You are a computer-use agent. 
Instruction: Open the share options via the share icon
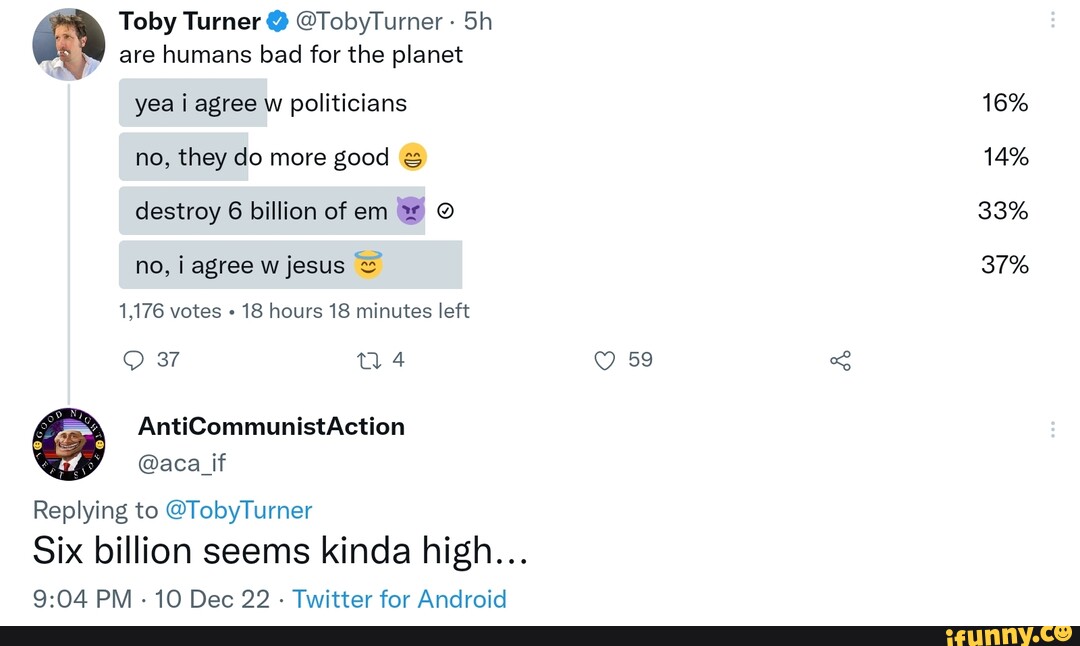[840, 360]
